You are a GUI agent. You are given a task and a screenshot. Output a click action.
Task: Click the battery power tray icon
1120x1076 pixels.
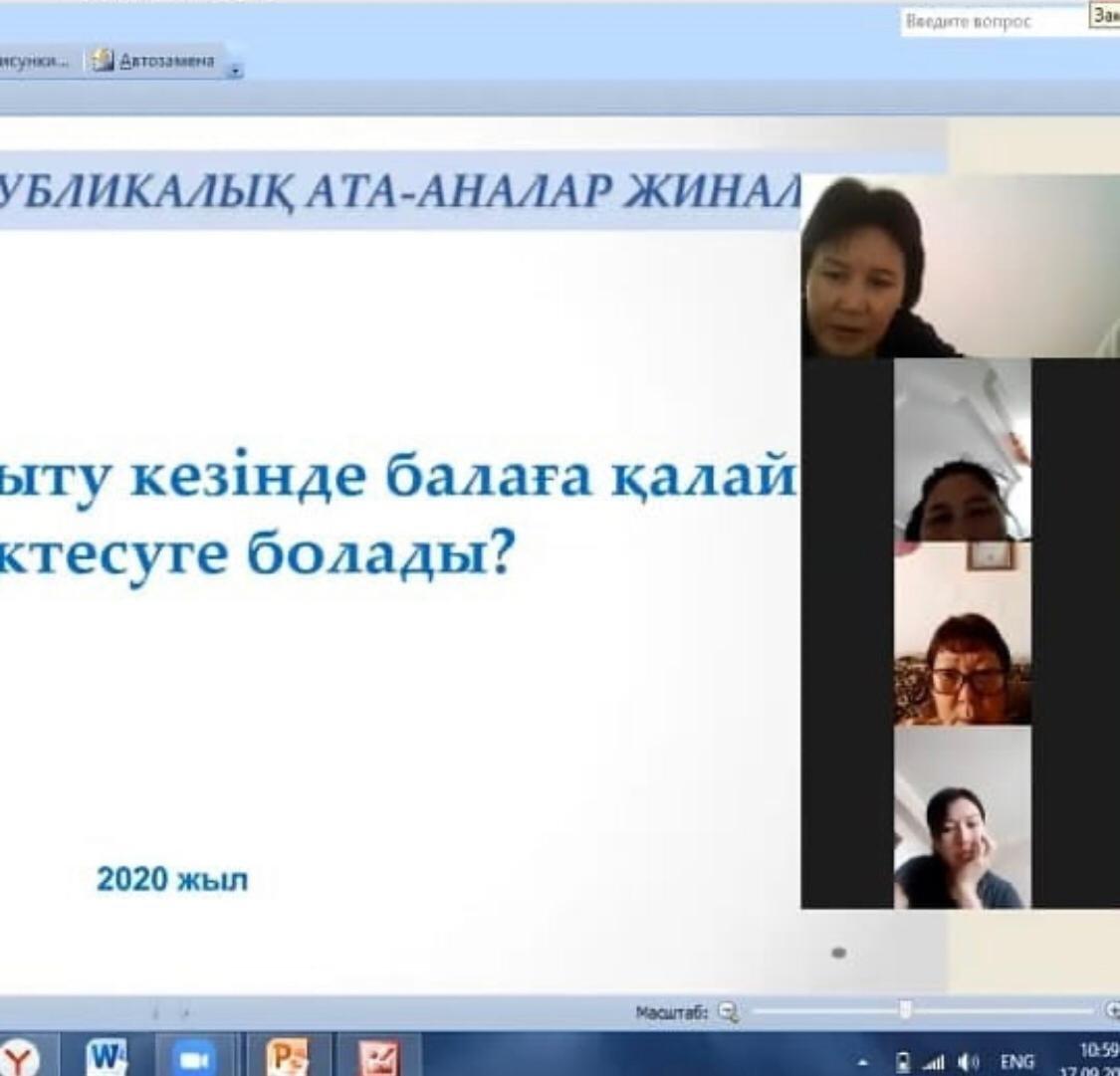click(x=904, y=1062)
